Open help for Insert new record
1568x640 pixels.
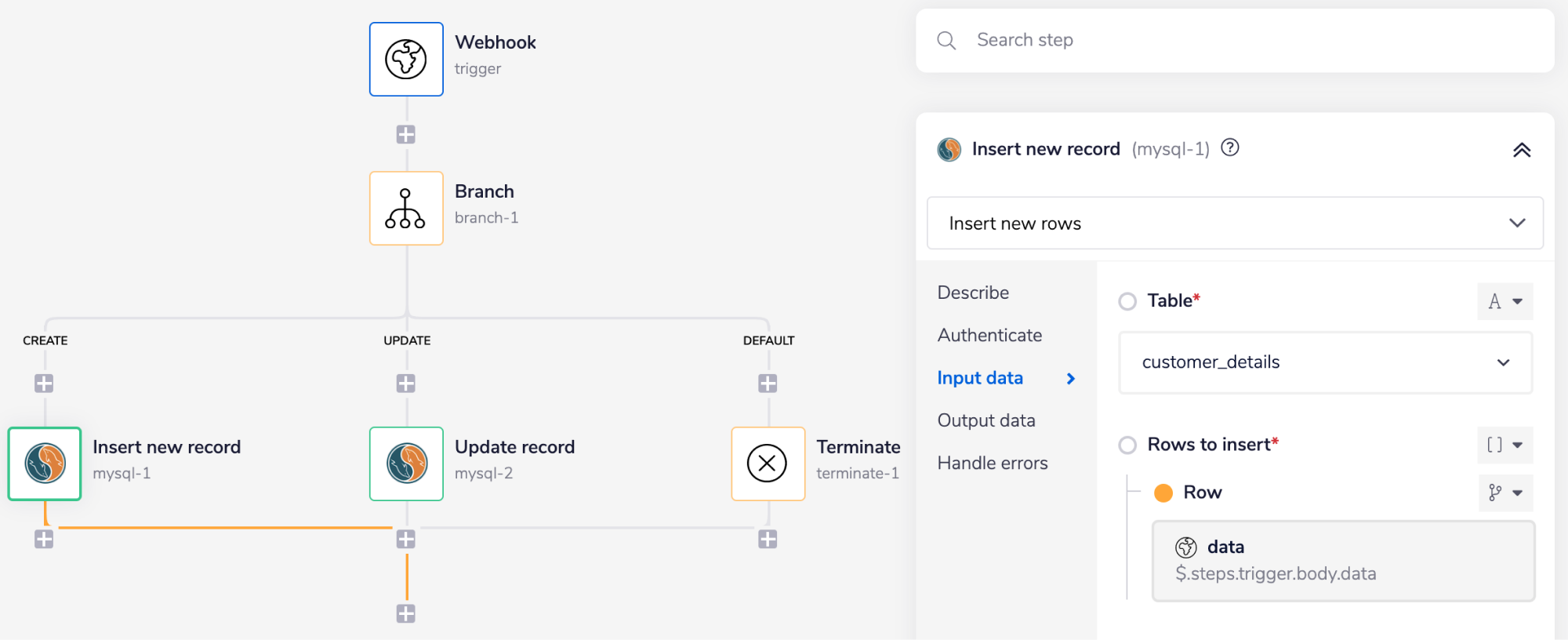point(1230,147)
